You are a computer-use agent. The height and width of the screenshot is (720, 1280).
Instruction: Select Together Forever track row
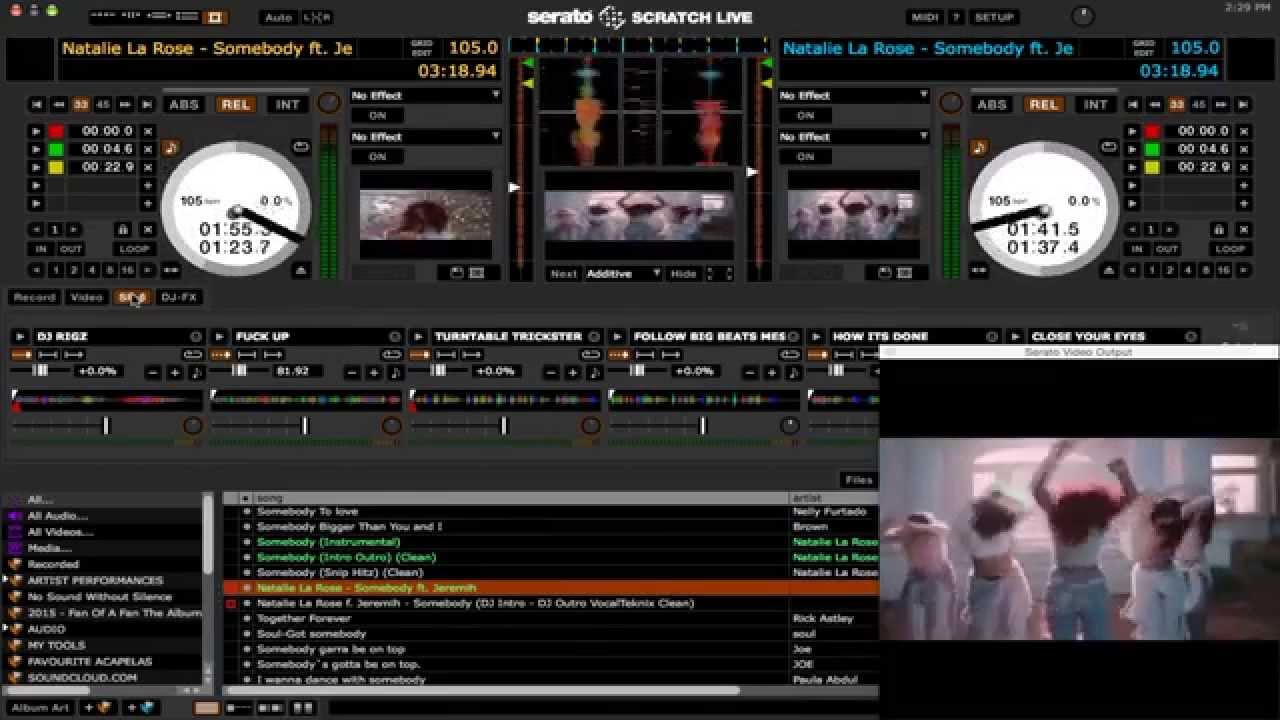pos(550,618)
